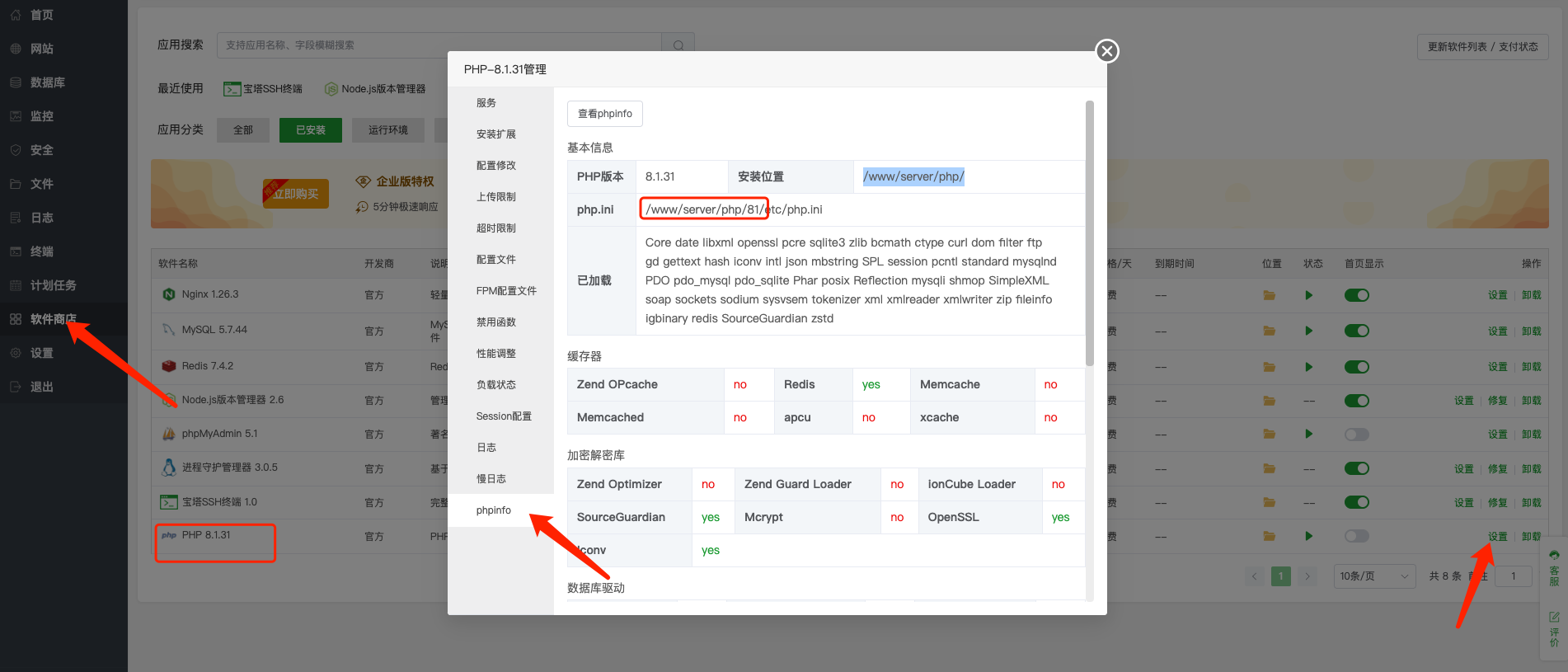1568x672 pixels.
Task: Click 修复 link in Node.js版本管理器 row
Action: (x=1498, y=401)
